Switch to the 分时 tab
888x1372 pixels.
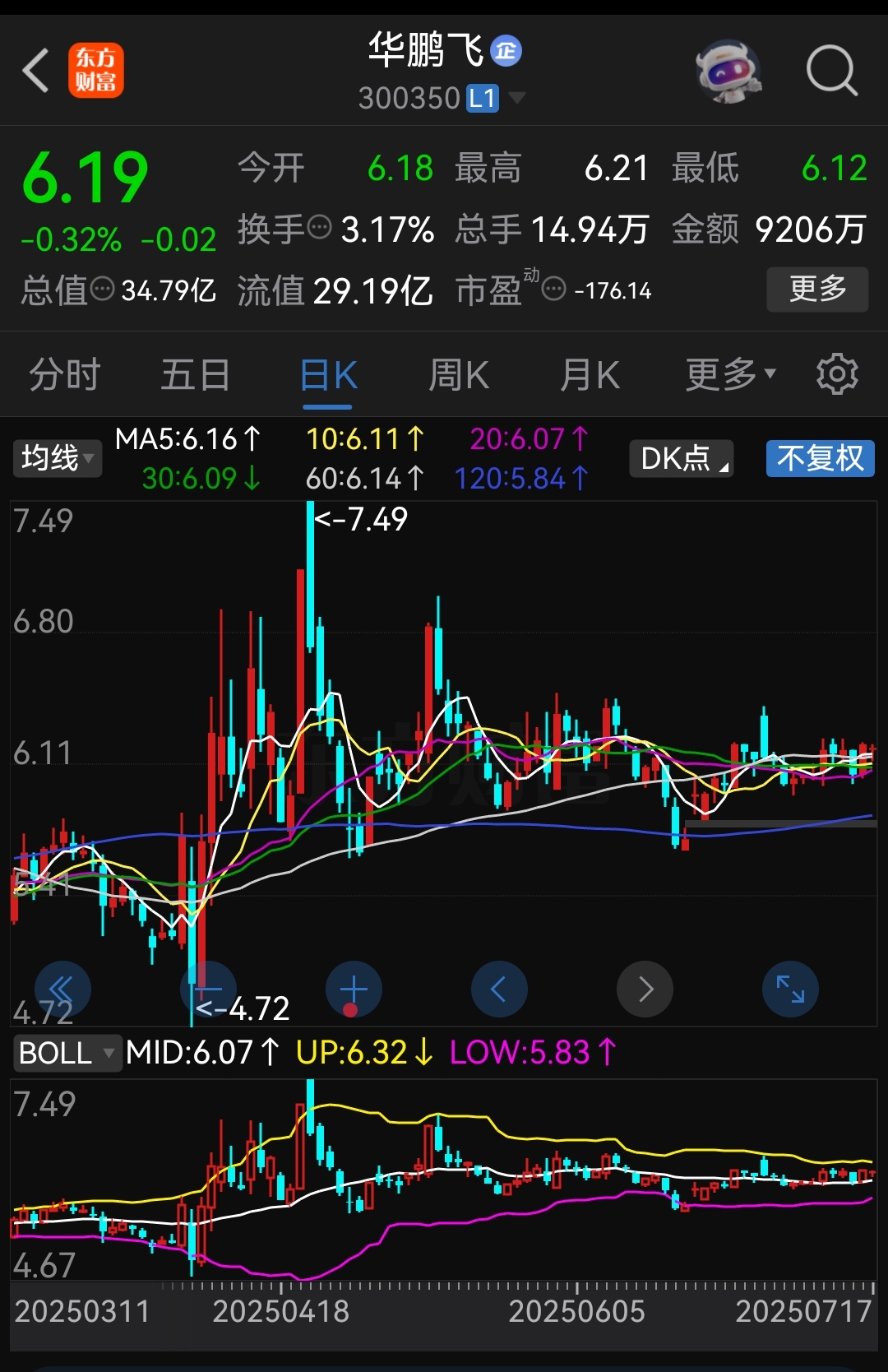coord(65,375)
